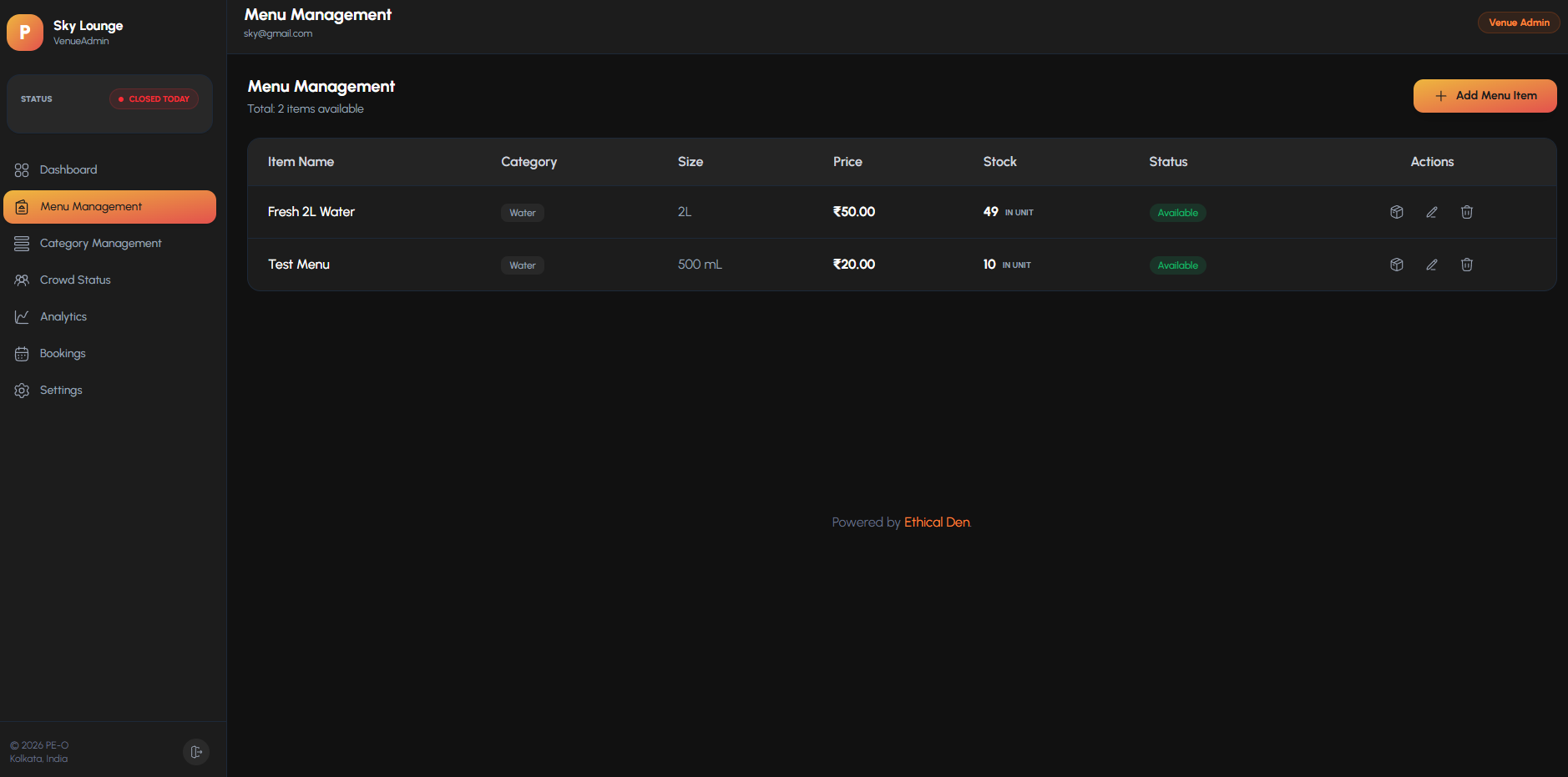
Task: Click the Sky Lounge venue name
Action: click(88, 26)
